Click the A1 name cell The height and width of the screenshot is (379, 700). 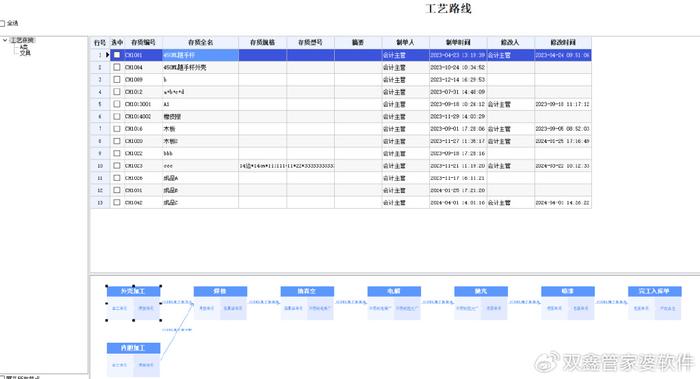[x=200, y=104]
